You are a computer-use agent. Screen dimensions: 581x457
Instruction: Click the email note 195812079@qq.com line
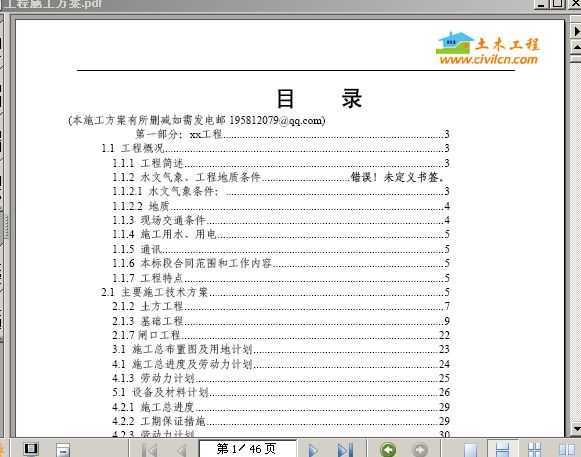pos(197,120)
